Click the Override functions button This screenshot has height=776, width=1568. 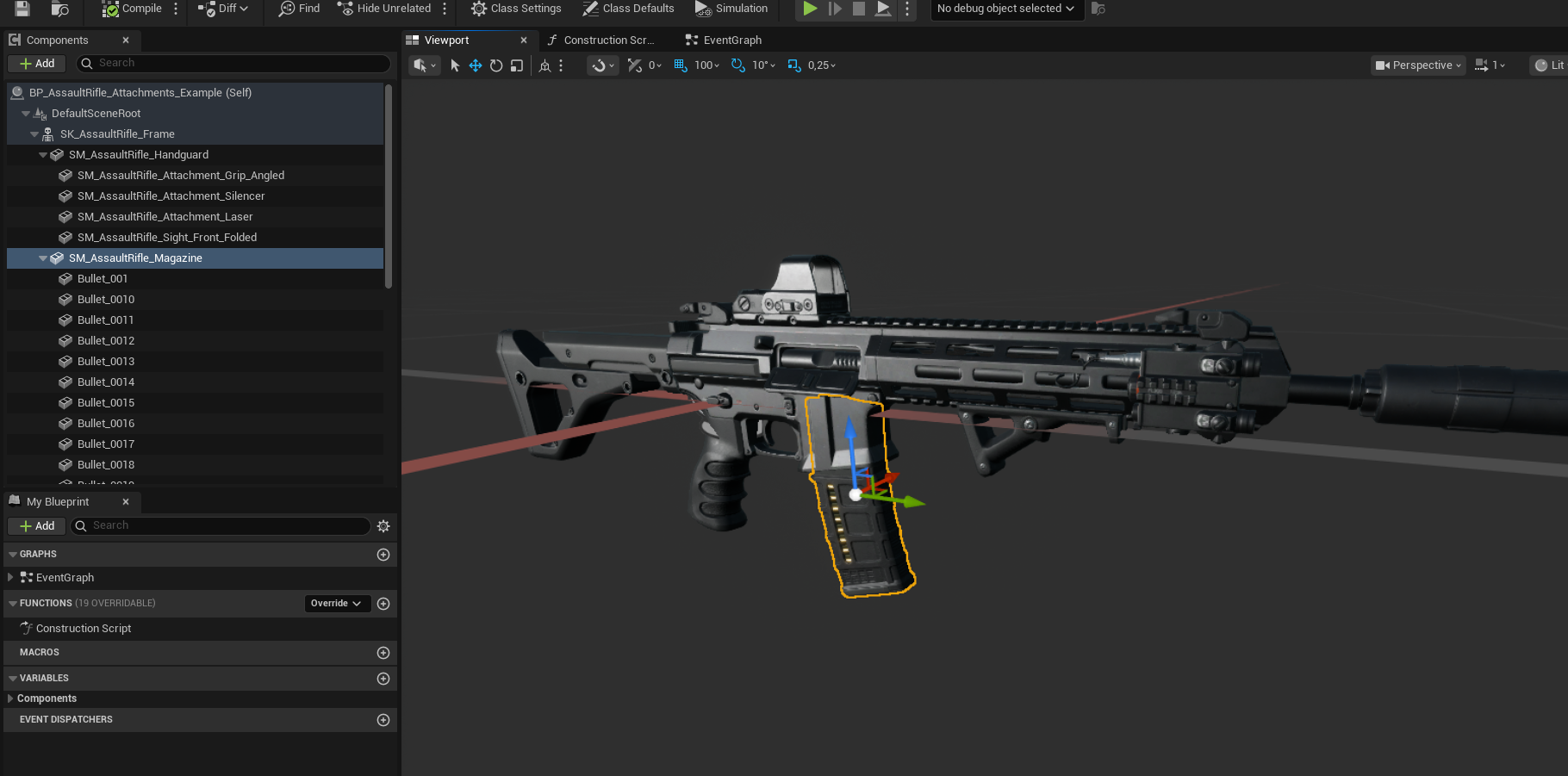click(x=337, y=604)
